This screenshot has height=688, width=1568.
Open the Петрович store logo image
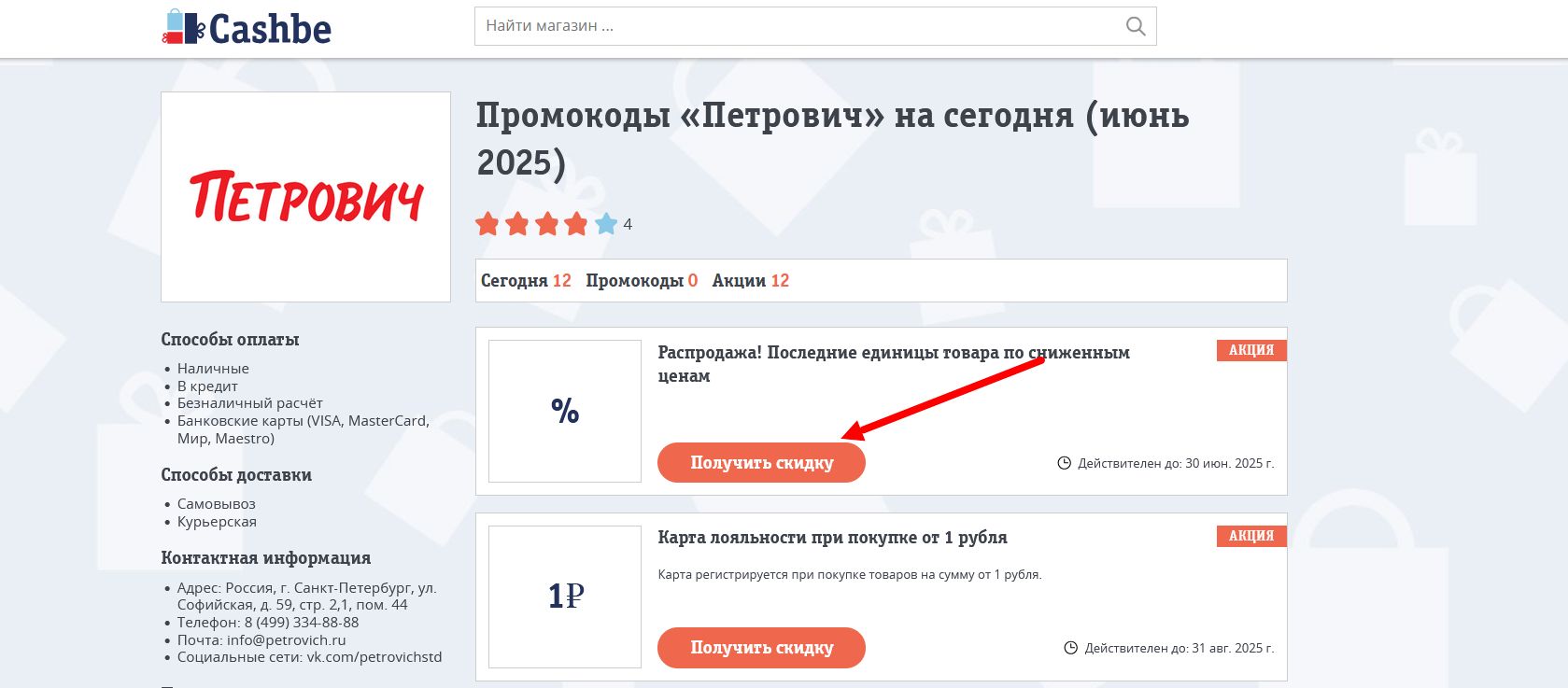(x=305, y=197)
